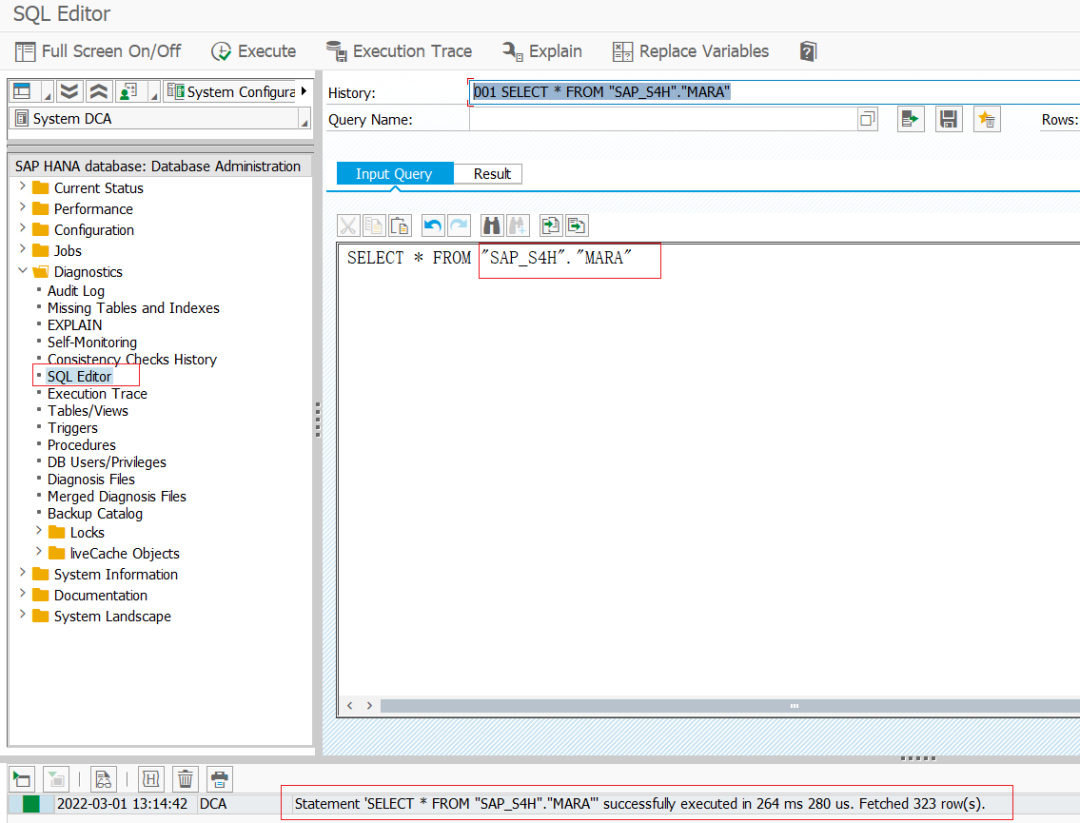Open Missing Tables and Indexes
The height and width of the screenshot is (823, 1080).
pos(133,308)
